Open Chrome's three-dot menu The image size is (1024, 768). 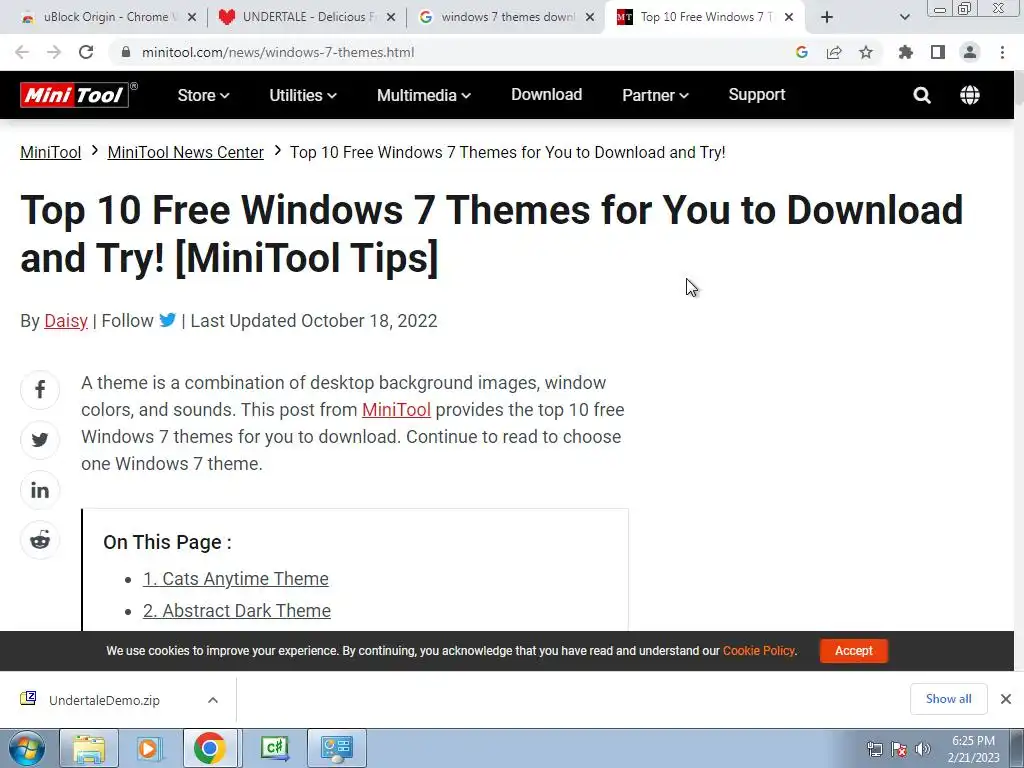pos(1002,52)
